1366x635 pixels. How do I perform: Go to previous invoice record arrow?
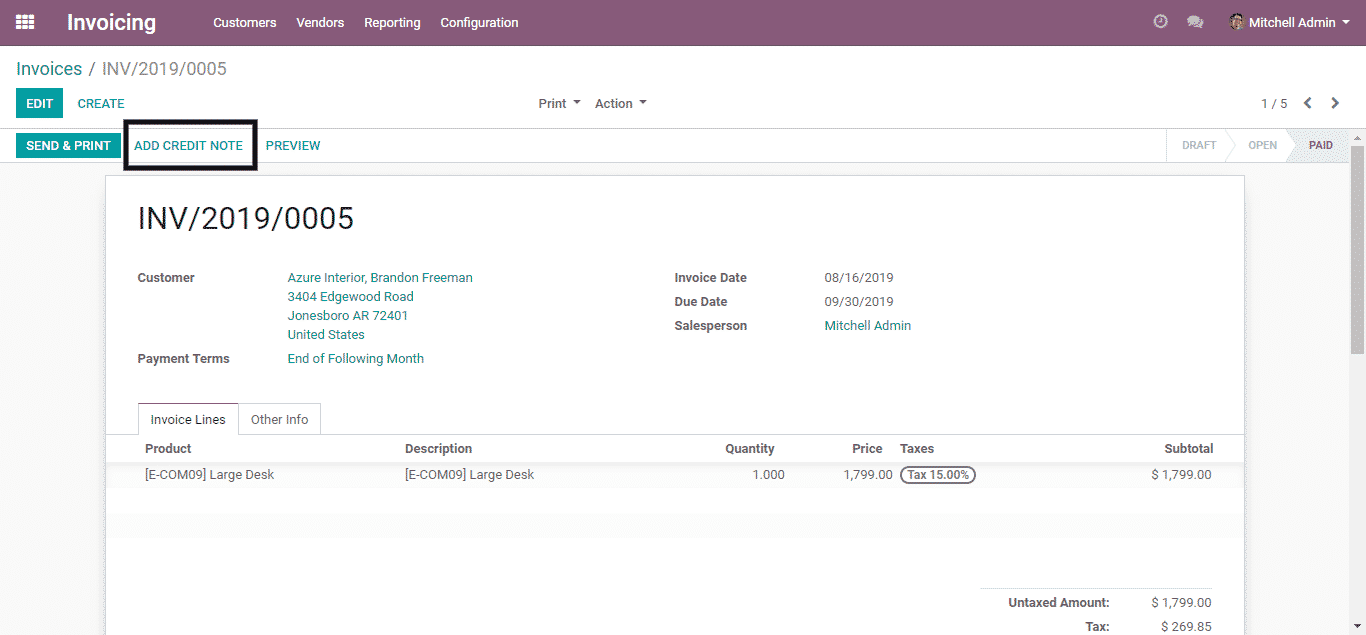coord(1307,103)
